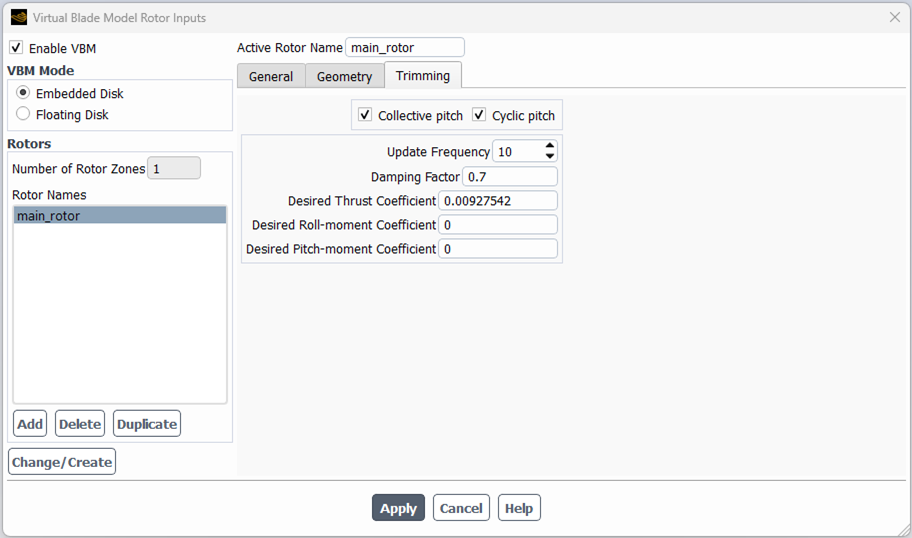Click the Damping Factor input field
This screenshot has width=912, height=538.
[x=509, y=177]
